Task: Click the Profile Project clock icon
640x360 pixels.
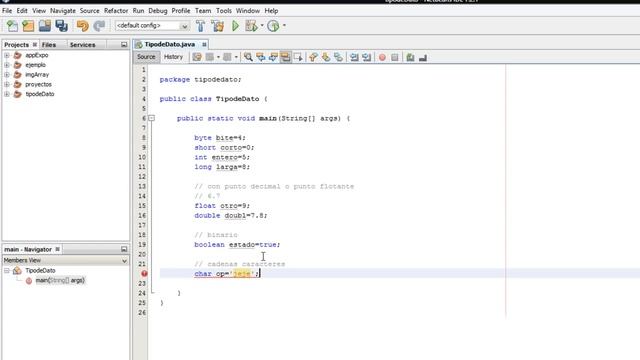Action: pyautogui.click(x=273, y=26)
